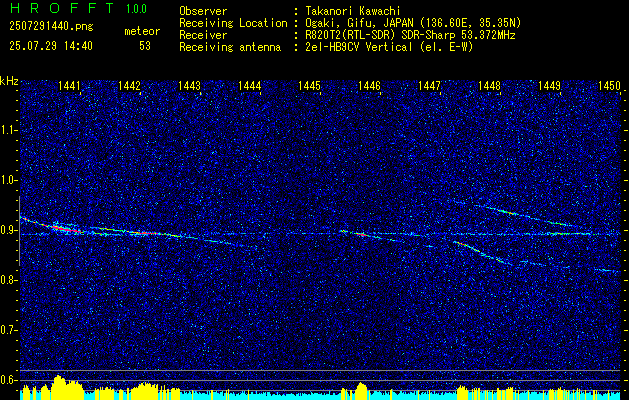Screen dimensions: 629x400
Task: Click the date stamp 25.07.29 14:40
Action: click(x=51, y=46)
